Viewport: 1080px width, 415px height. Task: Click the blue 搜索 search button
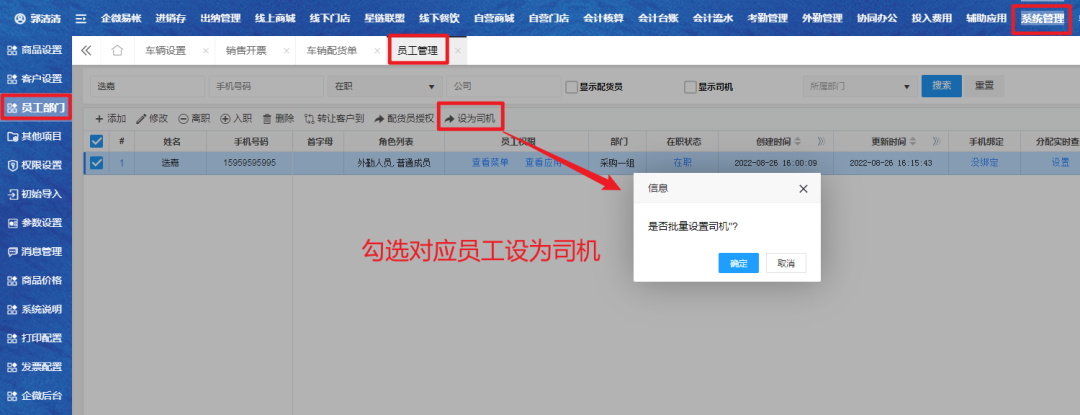click(941, 86)
